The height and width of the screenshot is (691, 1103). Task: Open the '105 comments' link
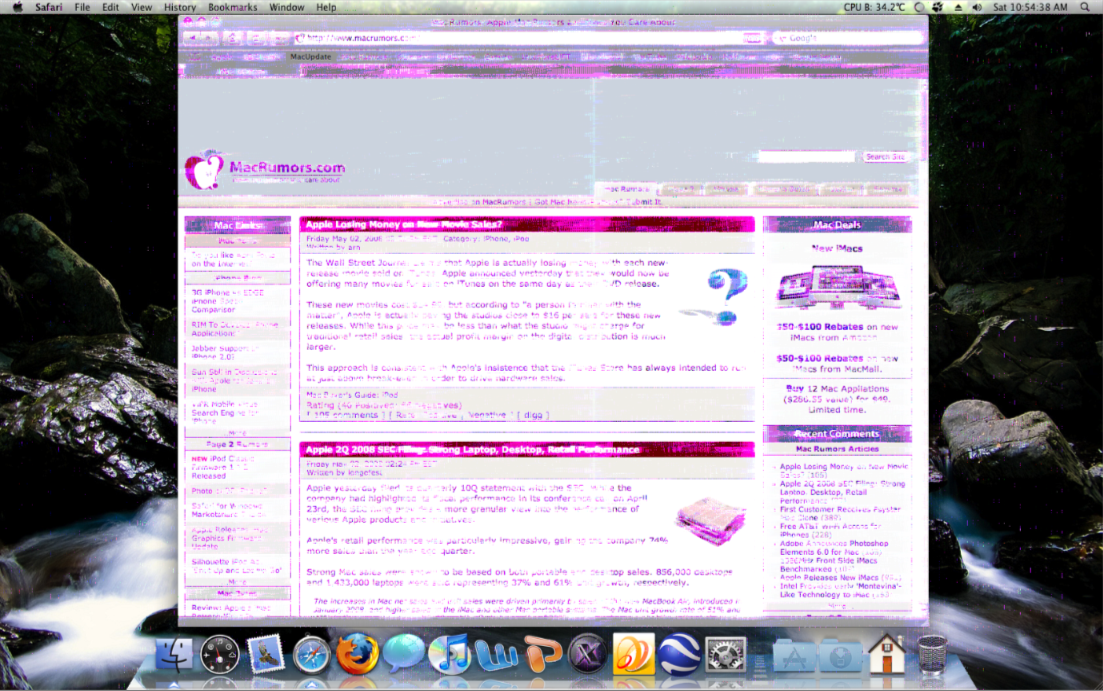click(345, 415)
